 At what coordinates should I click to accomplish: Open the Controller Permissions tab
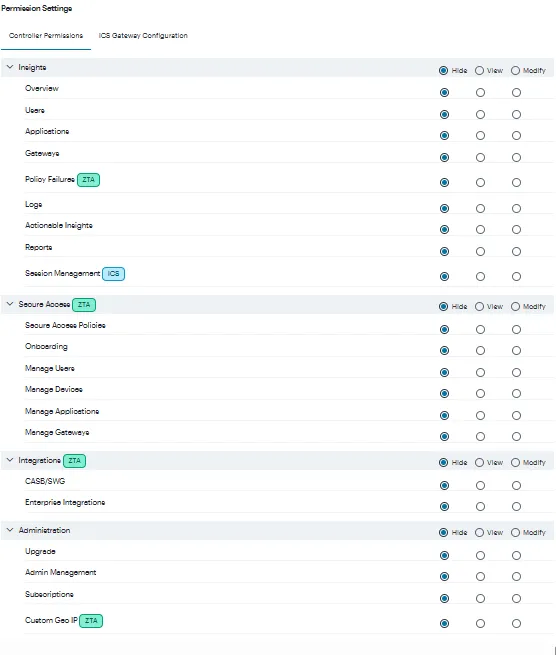click(46, 36)
